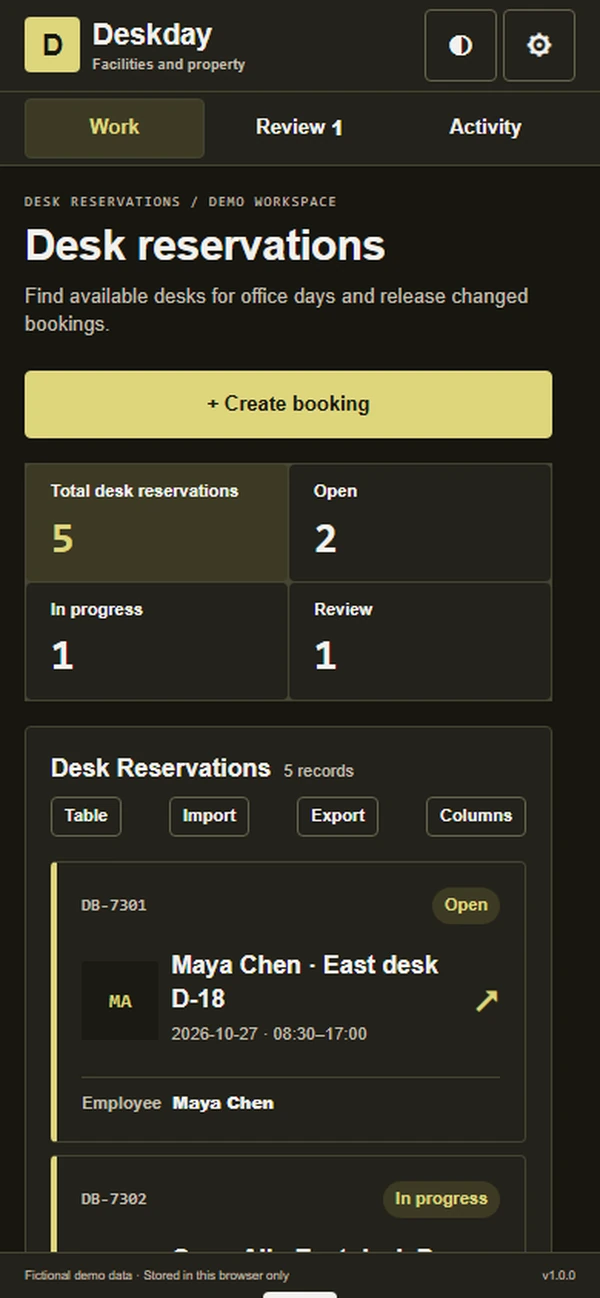
Task: Open the Review tab
Action: click(299, 128)
